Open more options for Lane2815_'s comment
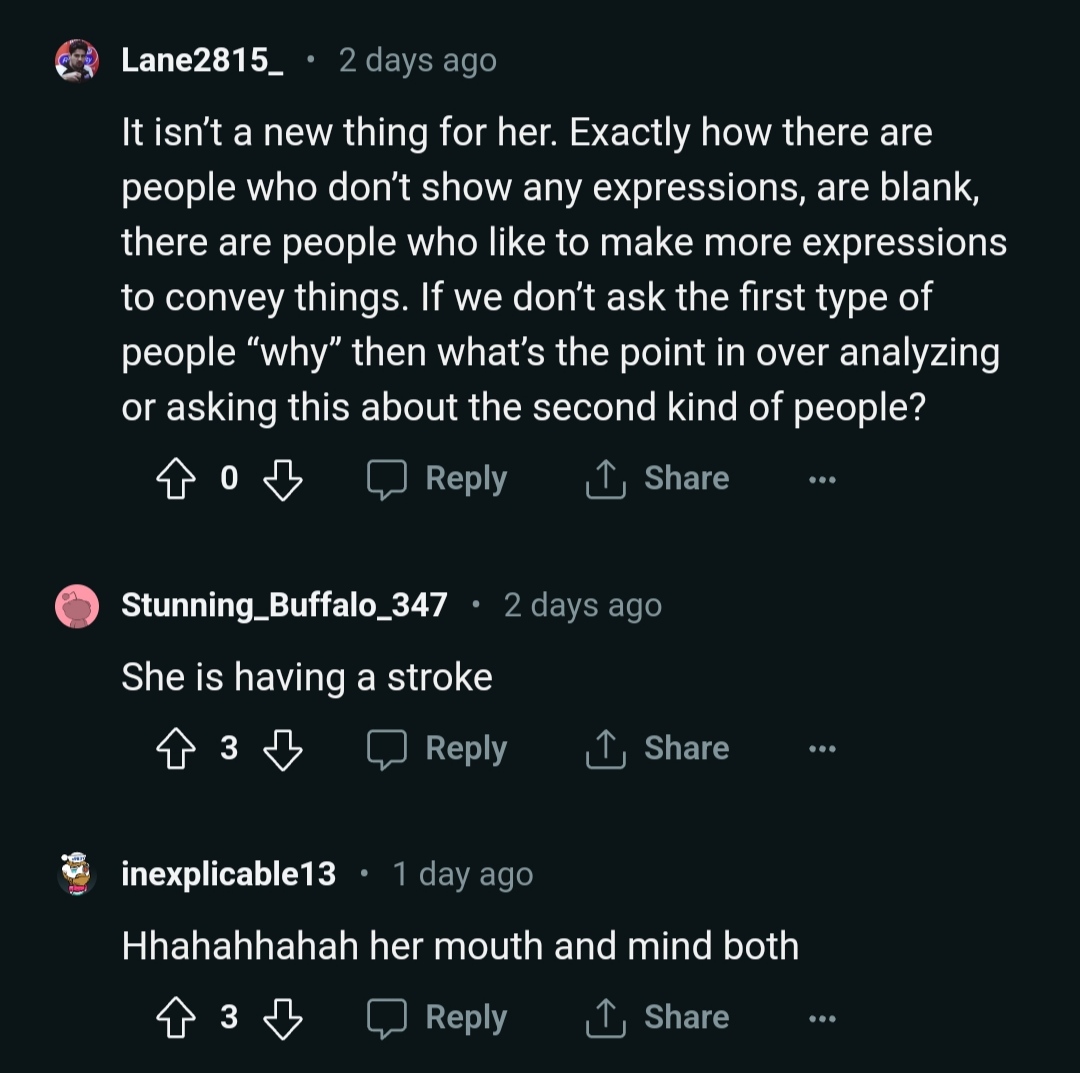 pos(822,480)
